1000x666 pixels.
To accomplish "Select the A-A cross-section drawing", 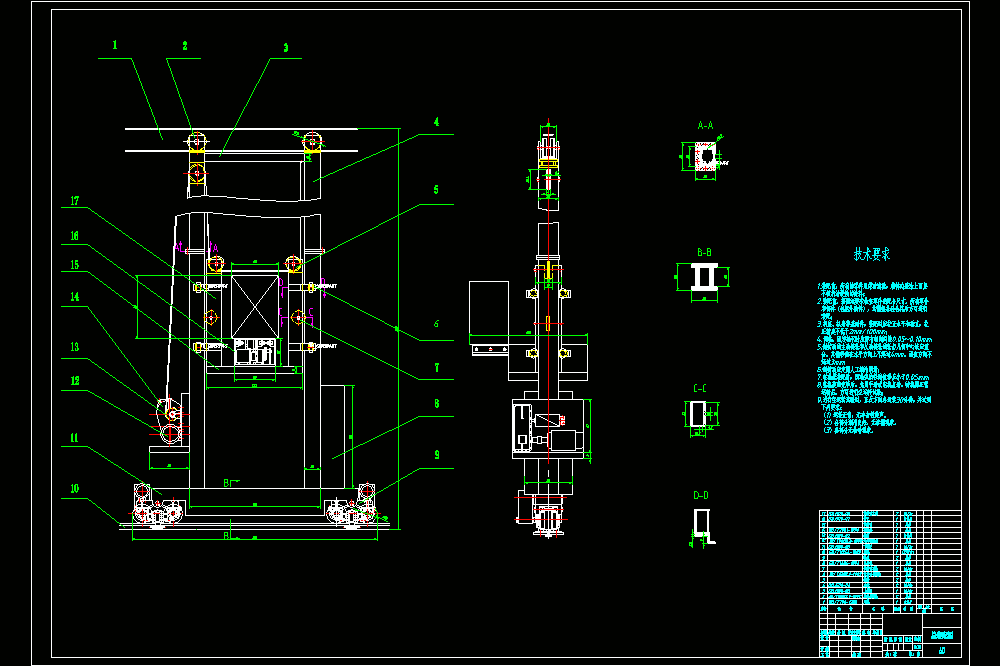I will [705, 157].
